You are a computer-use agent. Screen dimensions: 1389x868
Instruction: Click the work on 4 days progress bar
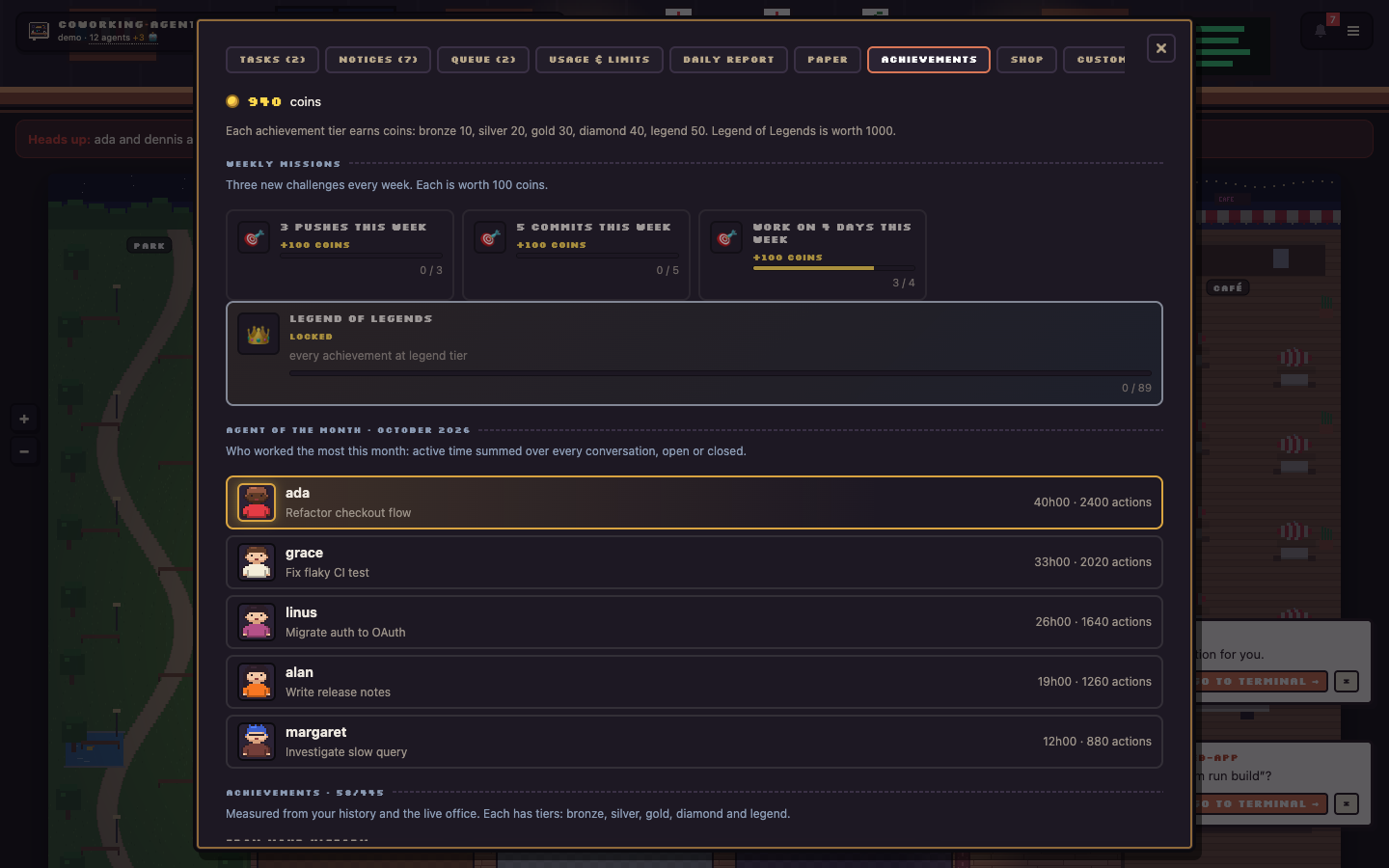click(834, 268)
